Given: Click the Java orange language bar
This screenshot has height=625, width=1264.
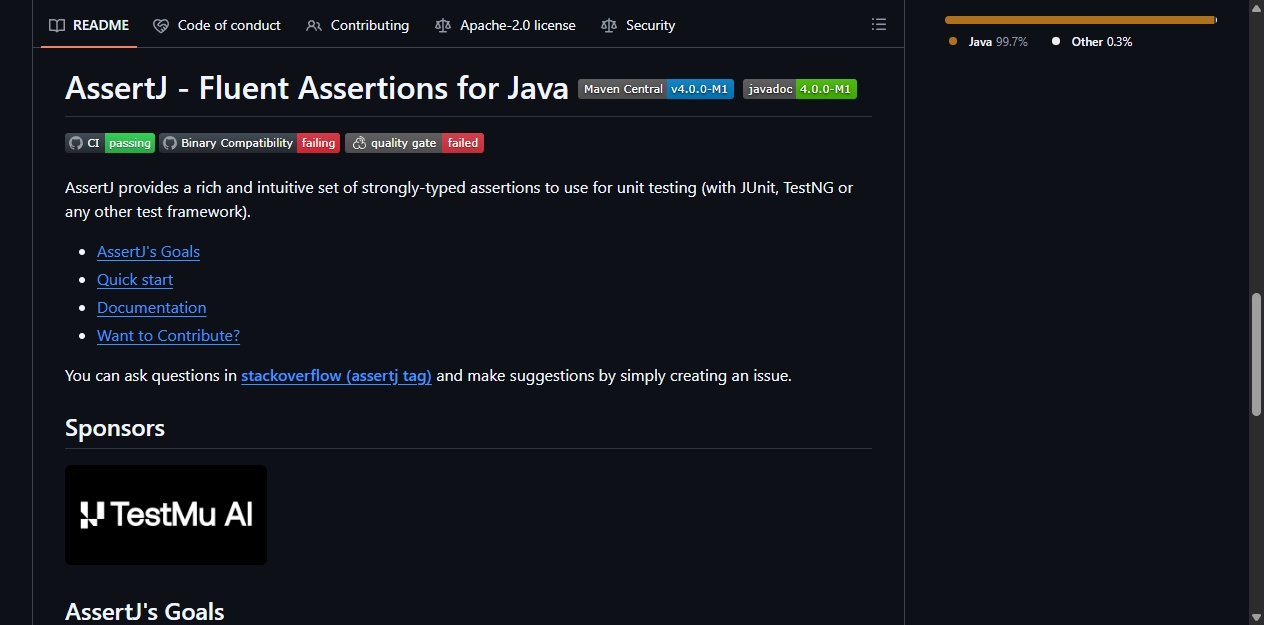Looking at the screenshot, I should click(x=1079, y=20).
